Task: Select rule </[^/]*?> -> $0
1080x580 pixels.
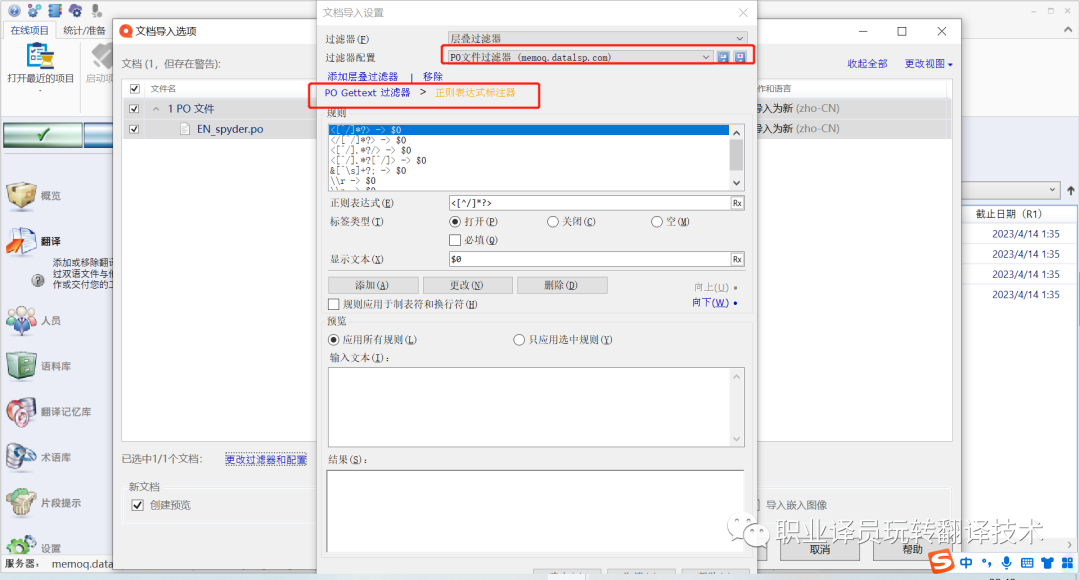Action: [x=529, y=140]
